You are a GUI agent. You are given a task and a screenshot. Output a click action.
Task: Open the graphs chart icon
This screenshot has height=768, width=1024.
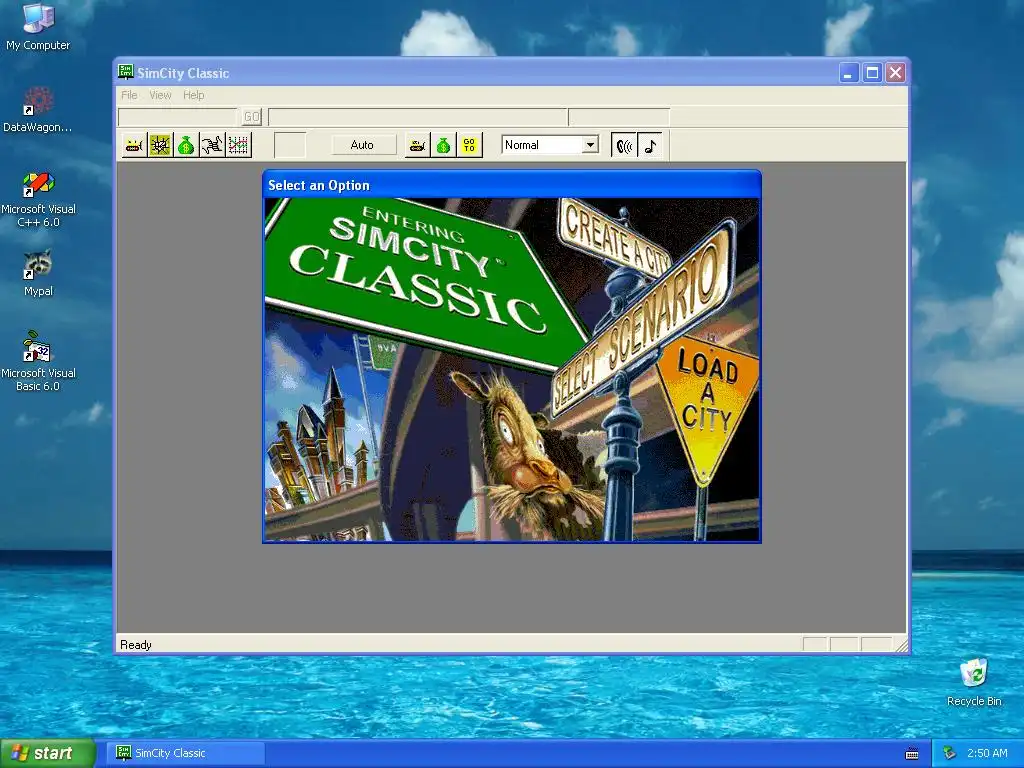[x=238, y=145]
